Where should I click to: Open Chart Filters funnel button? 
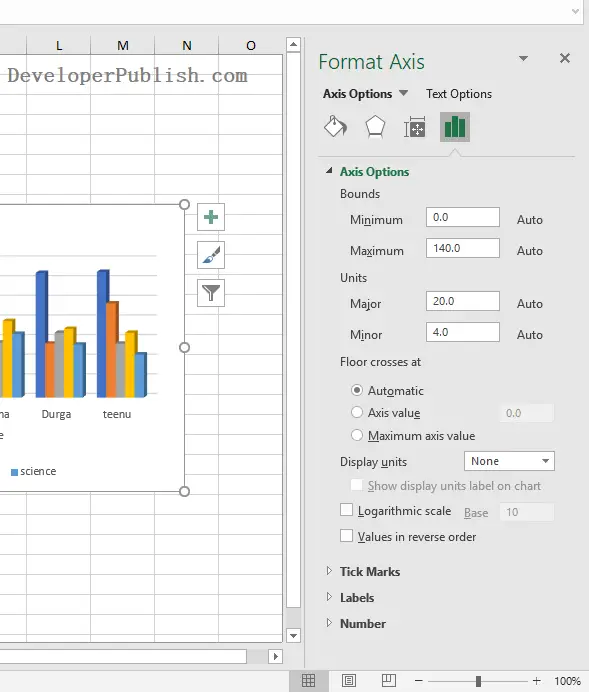coord(211,293)
